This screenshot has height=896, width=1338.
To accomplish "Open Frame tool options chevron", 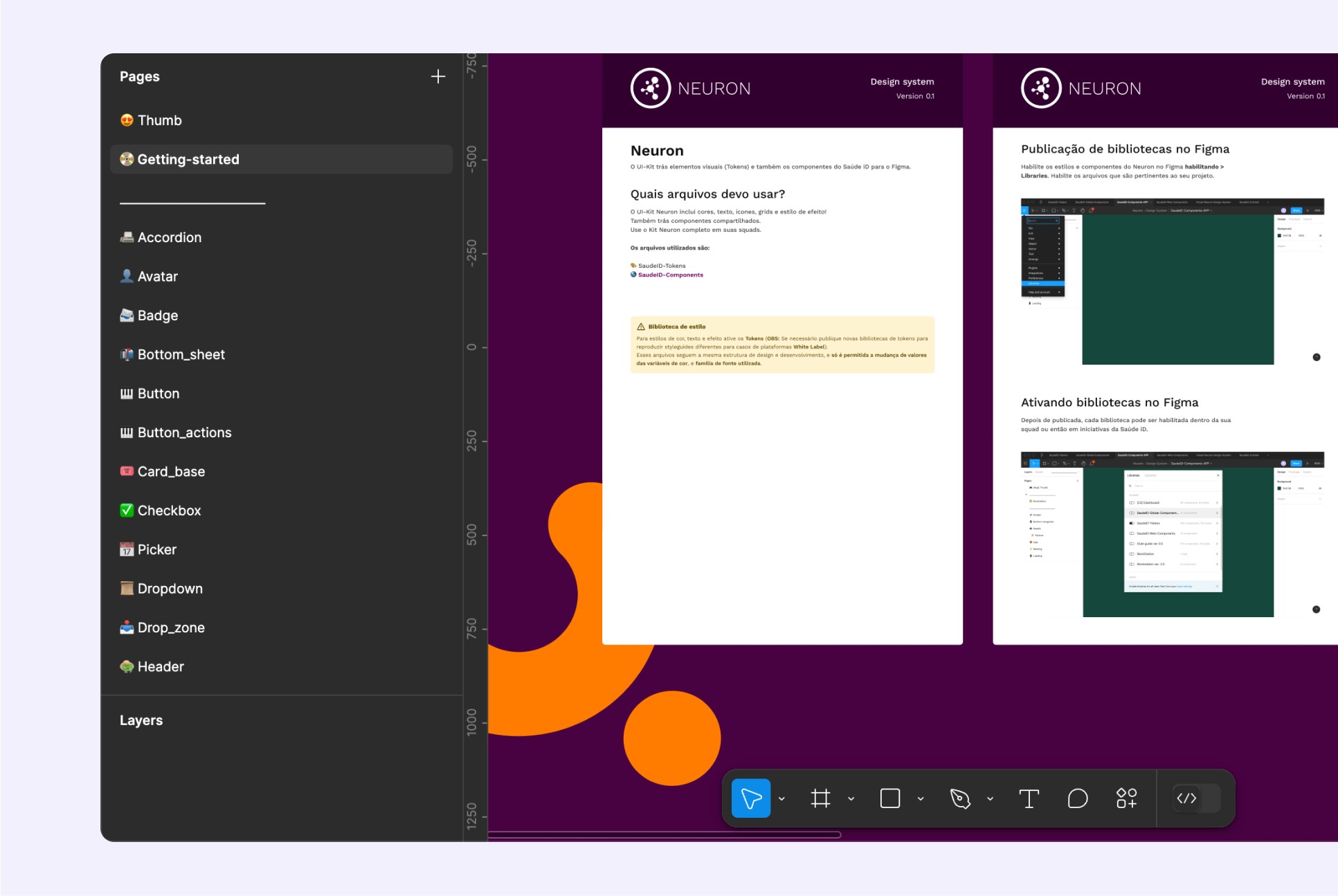I will (851, 798).
